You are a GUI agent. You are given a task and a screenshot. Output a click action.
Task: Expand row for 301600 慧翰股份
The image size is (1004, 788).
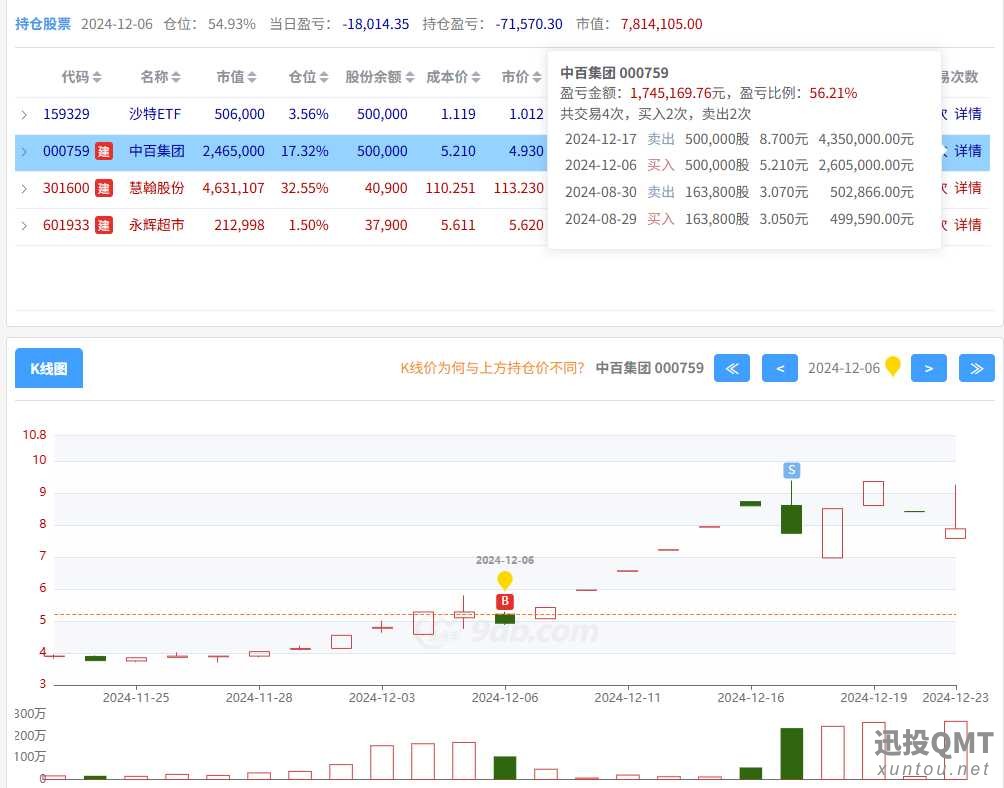[24, 189]
